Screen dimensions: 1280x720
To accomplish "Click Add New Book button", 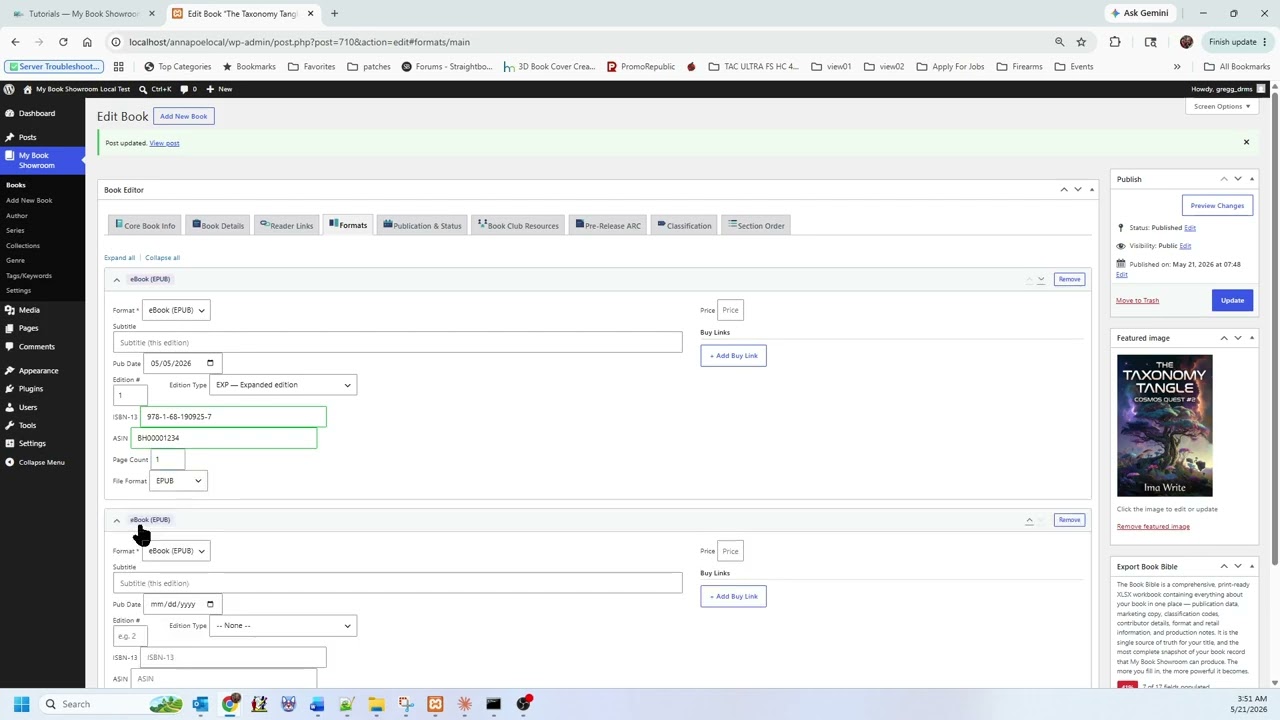I will click(x=183, y=117).
